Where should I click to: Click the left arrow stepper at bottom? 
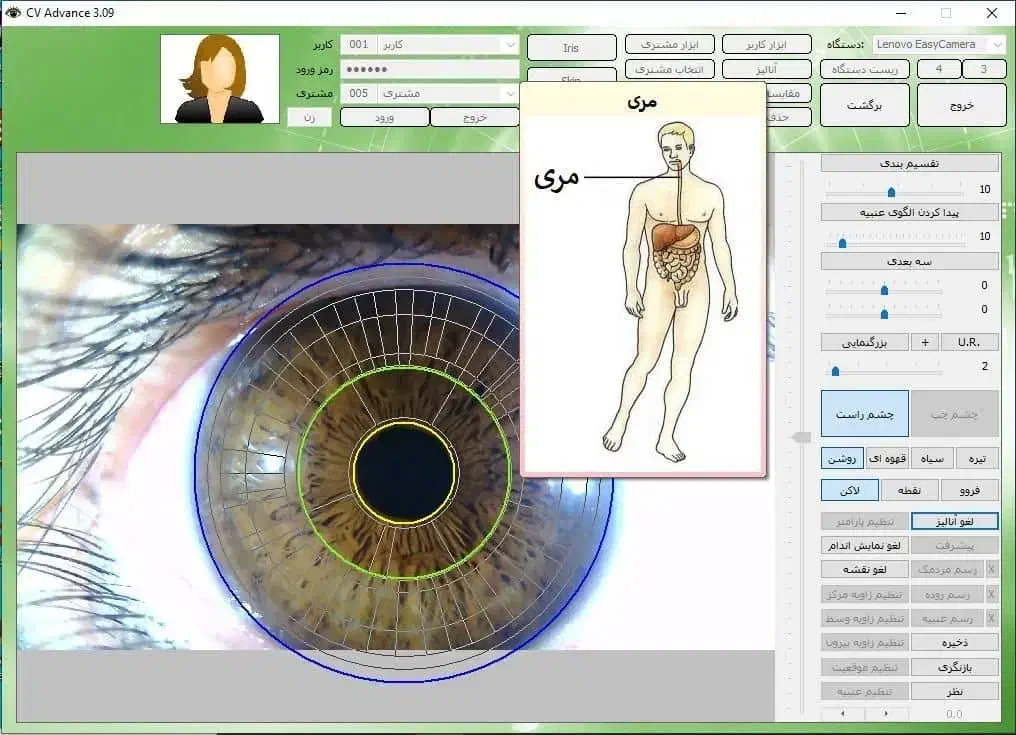[x=843, y=714]
